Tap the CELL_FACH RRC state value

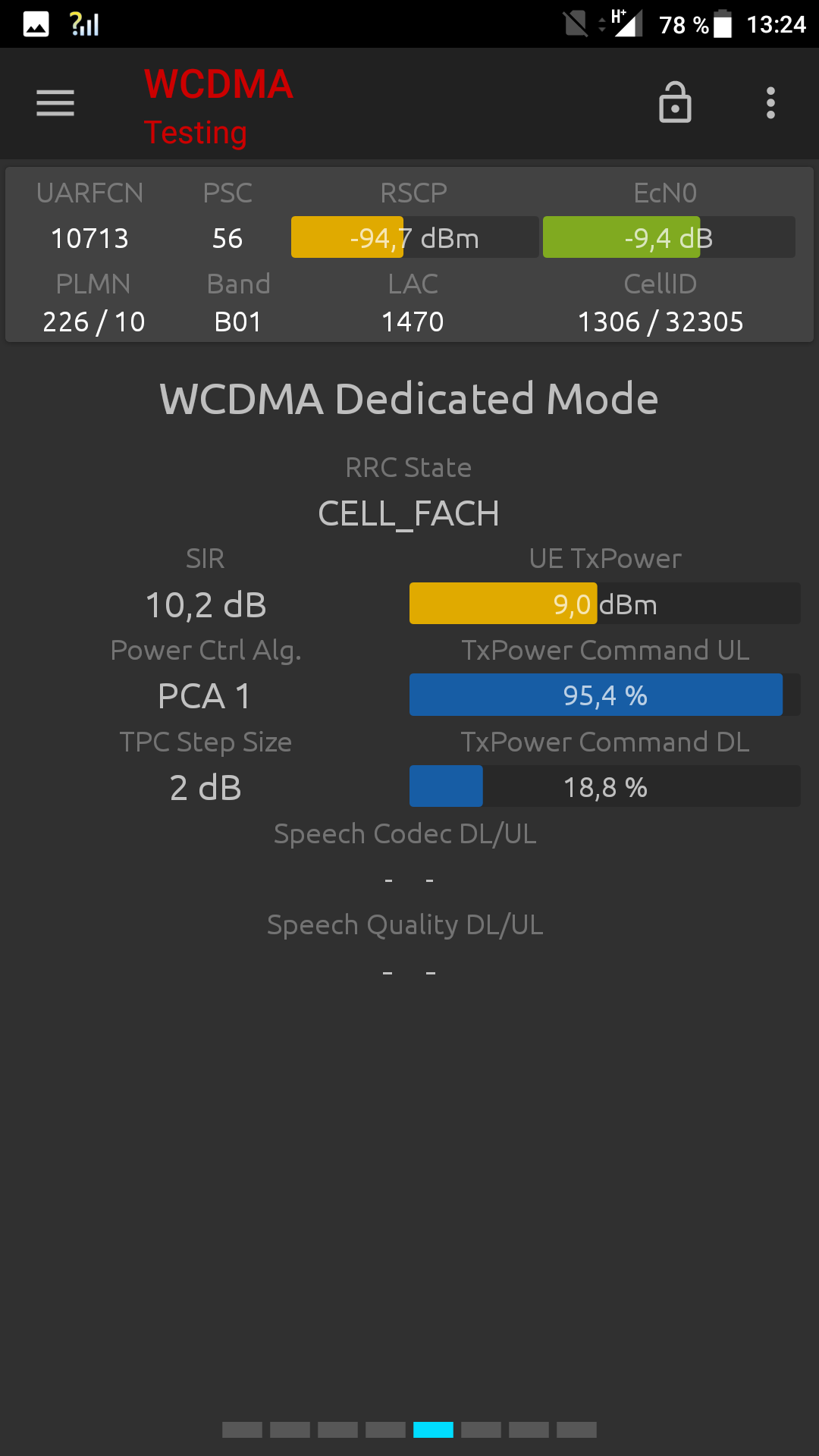coord(409,514)
